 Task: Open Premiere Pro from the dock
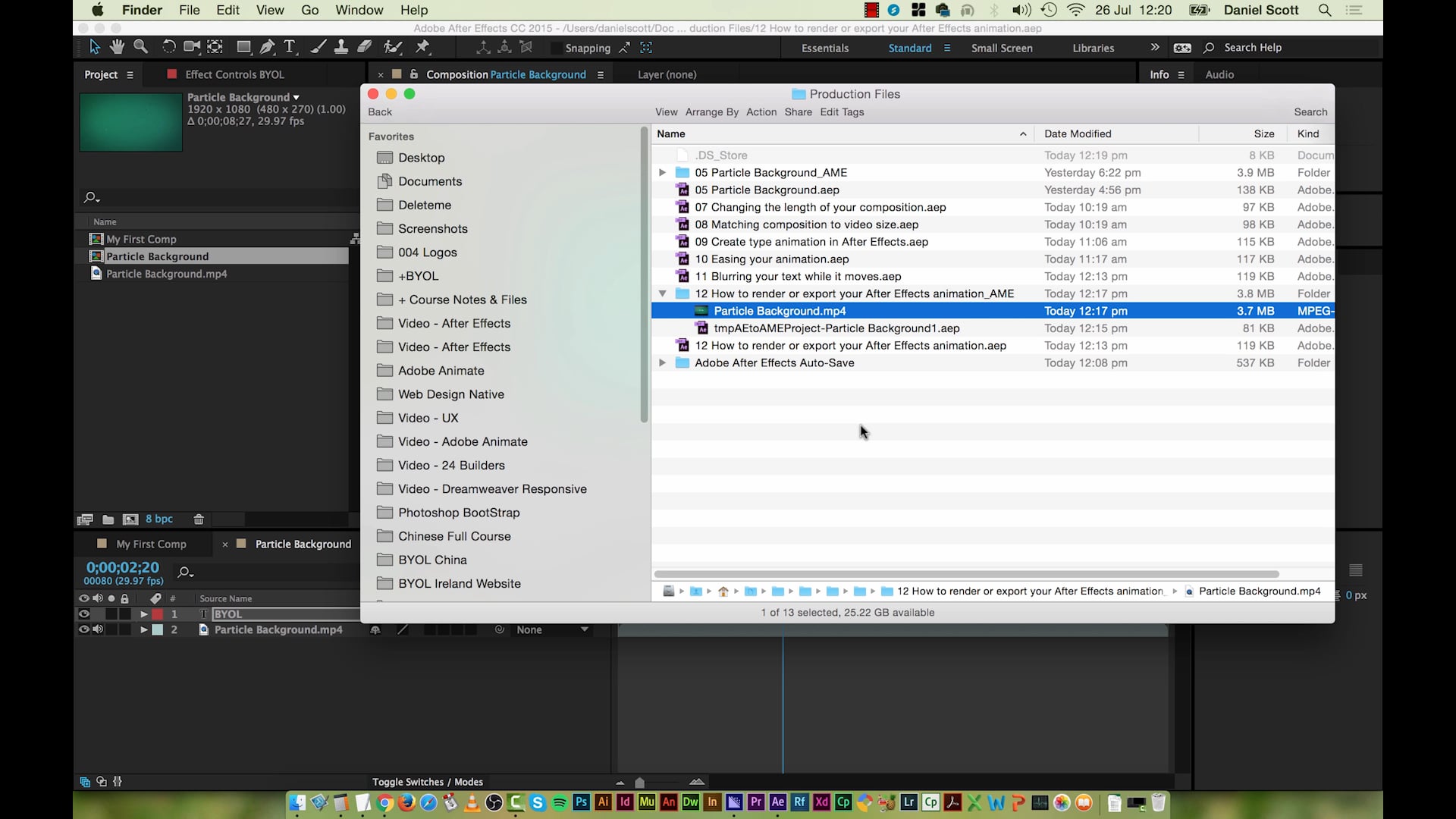[756, 802]
